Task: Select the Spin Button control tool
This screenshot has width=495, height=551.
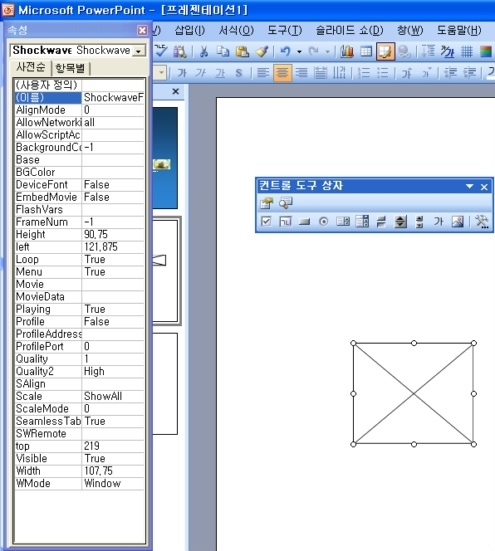Action: (x=400, y=221)
